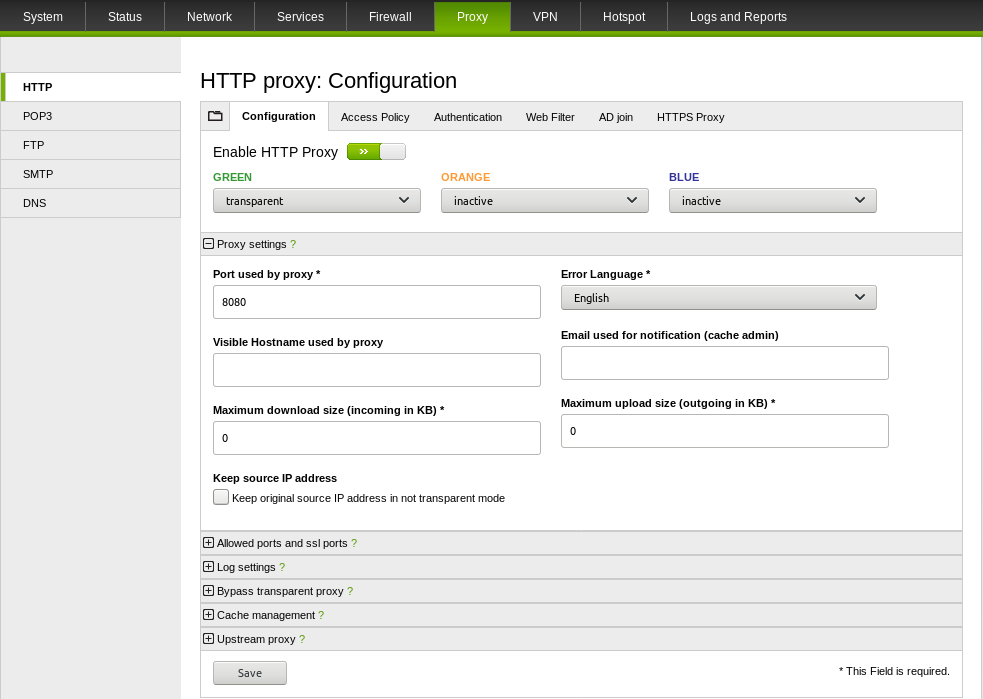This screenshot has height=699, width=983.
Task: Click the folder icon beside Configuration tab
Action: [x=215, y=116]
